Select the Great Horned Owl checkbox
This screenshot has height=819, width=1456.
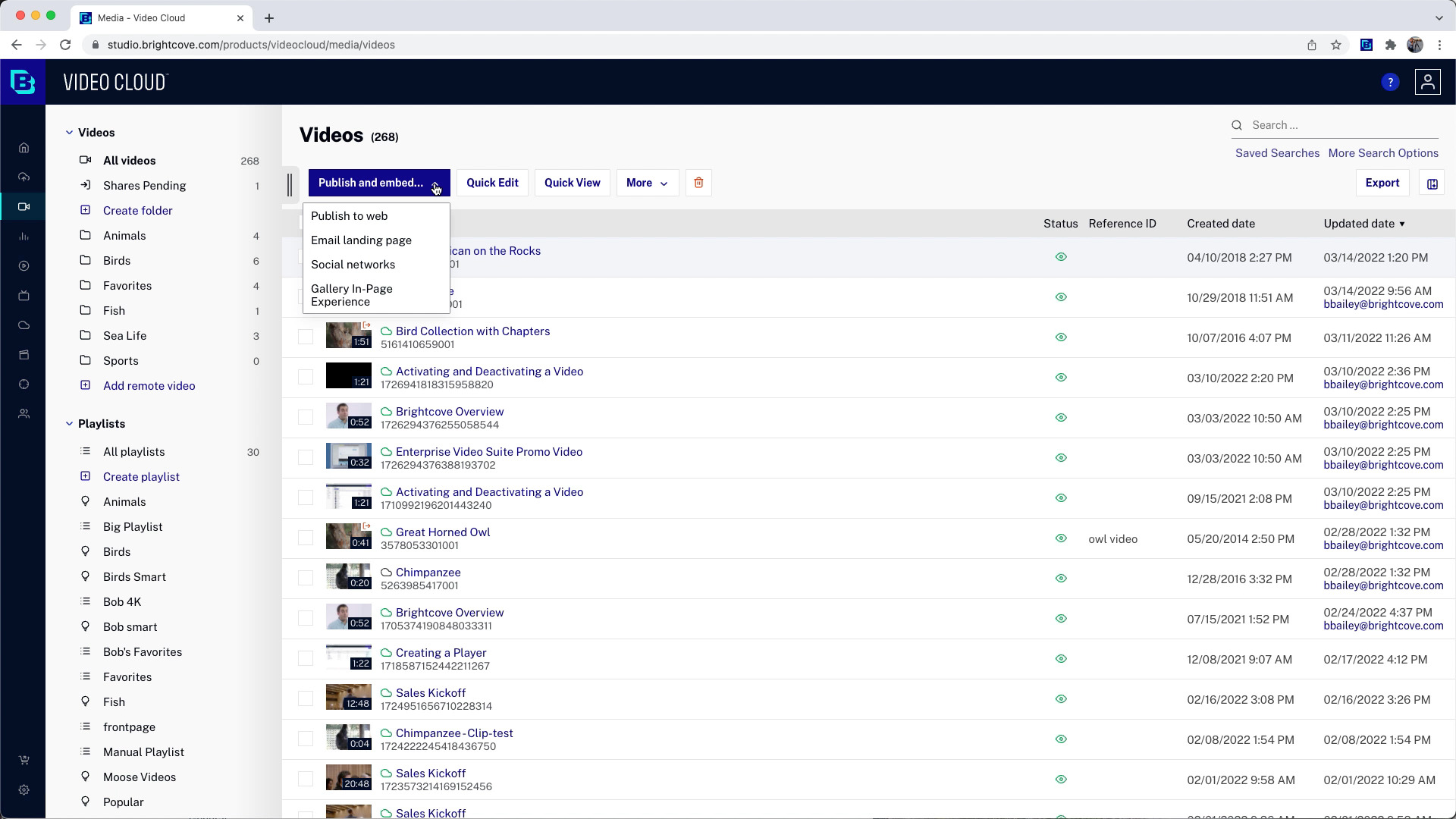(306, 538)
